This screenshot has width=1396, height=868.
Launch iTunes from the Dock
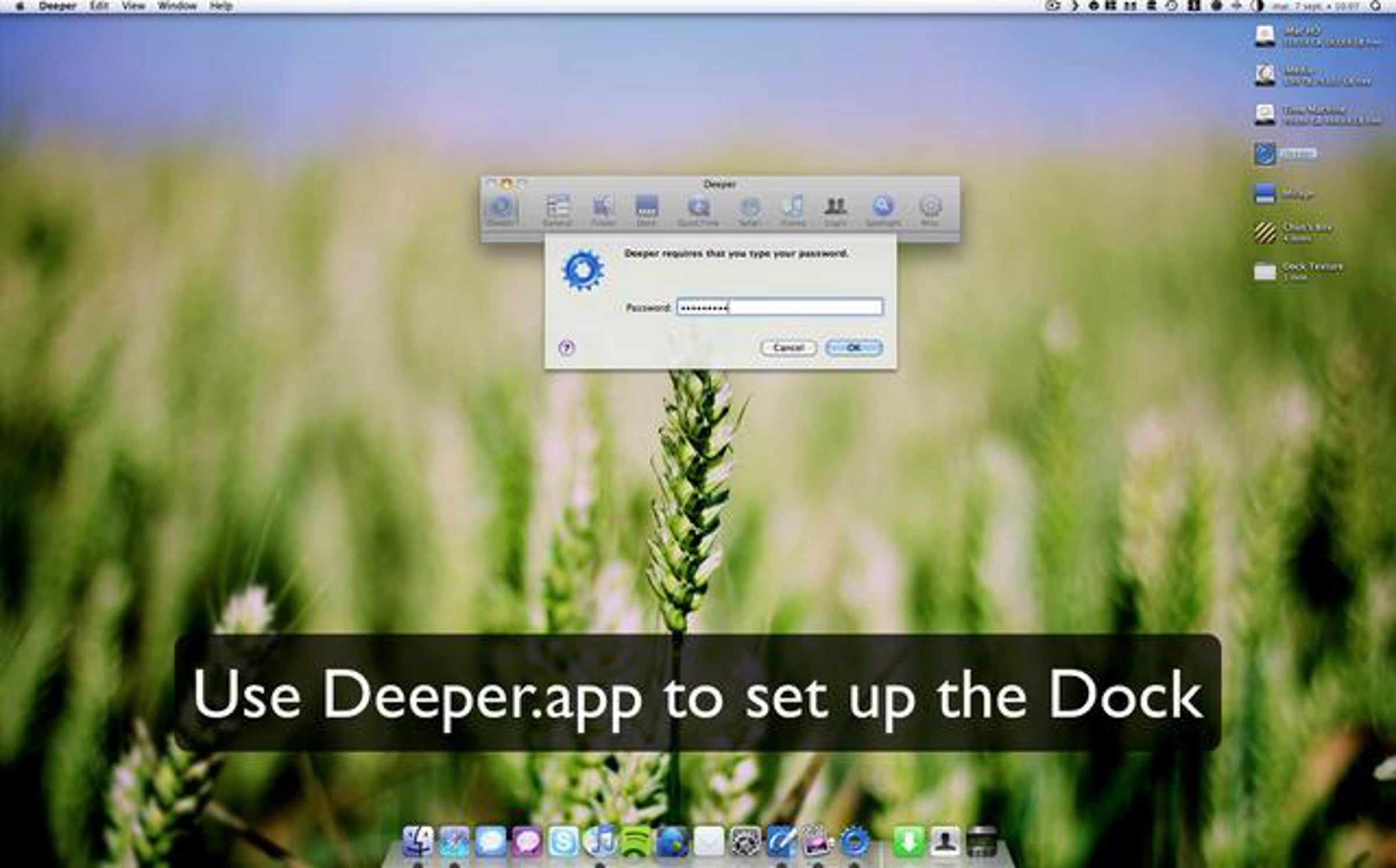tap(600, 841)
